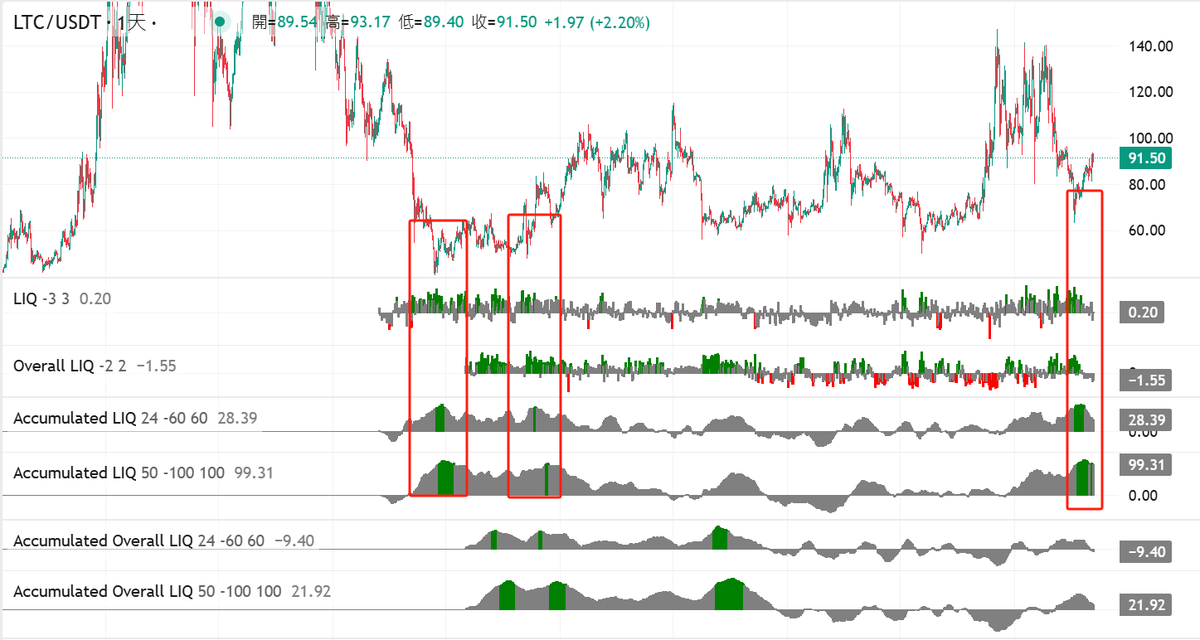Select Accumulated Overall LIQ 24 -60 60 legend
The height and width of the screenshot is (640, 1200).
point(164,540)
